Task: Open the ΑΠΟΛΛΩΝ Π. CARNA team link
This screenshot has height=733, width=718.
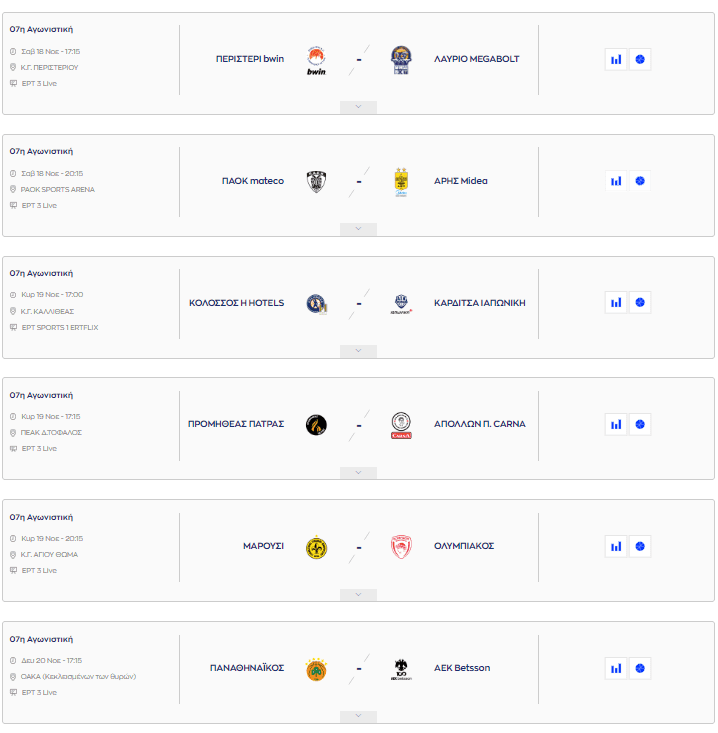Action: click(480, 424)
